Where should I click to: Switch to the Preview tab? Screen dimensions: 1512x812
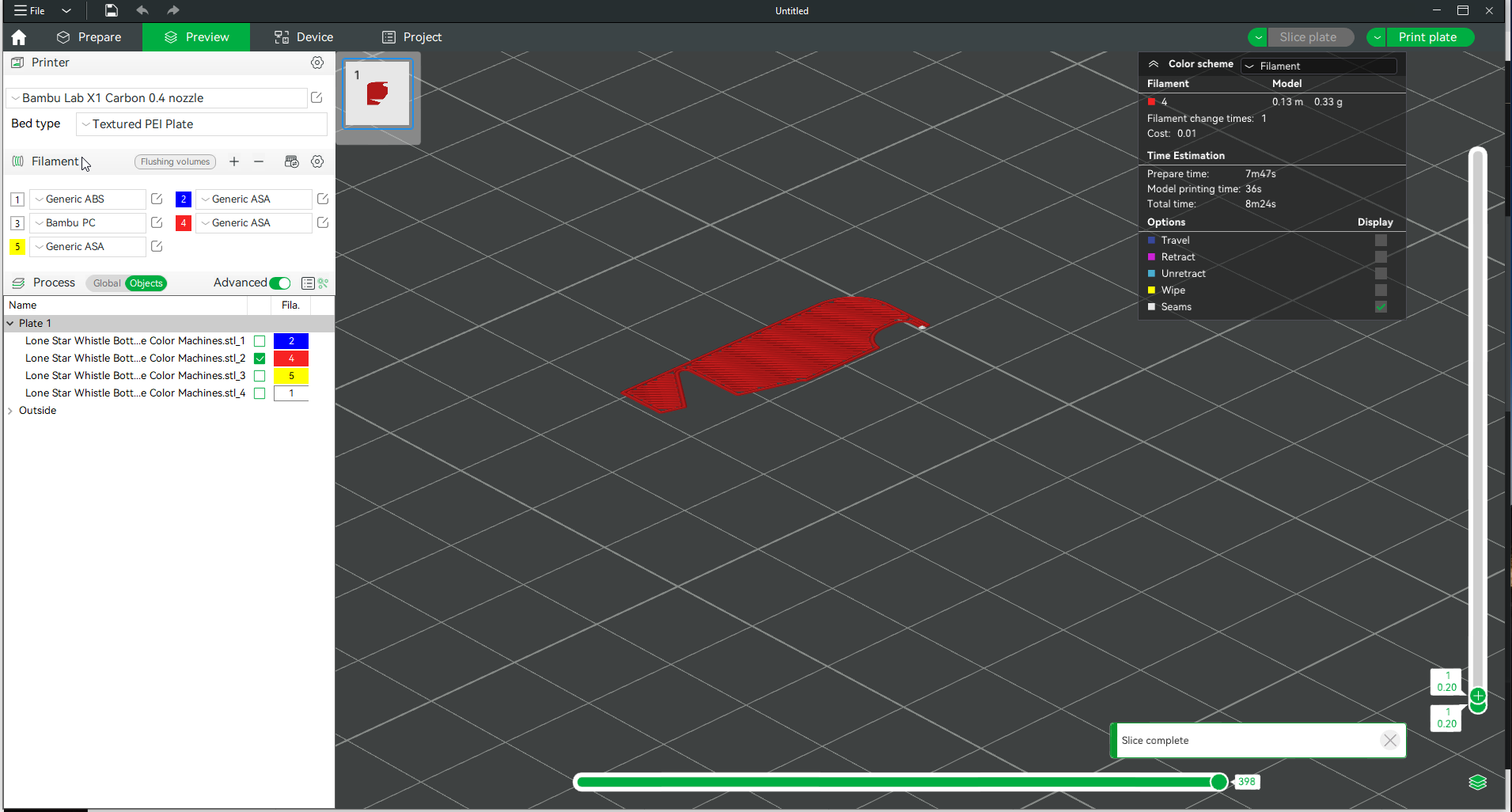click(x=196, y=37)
